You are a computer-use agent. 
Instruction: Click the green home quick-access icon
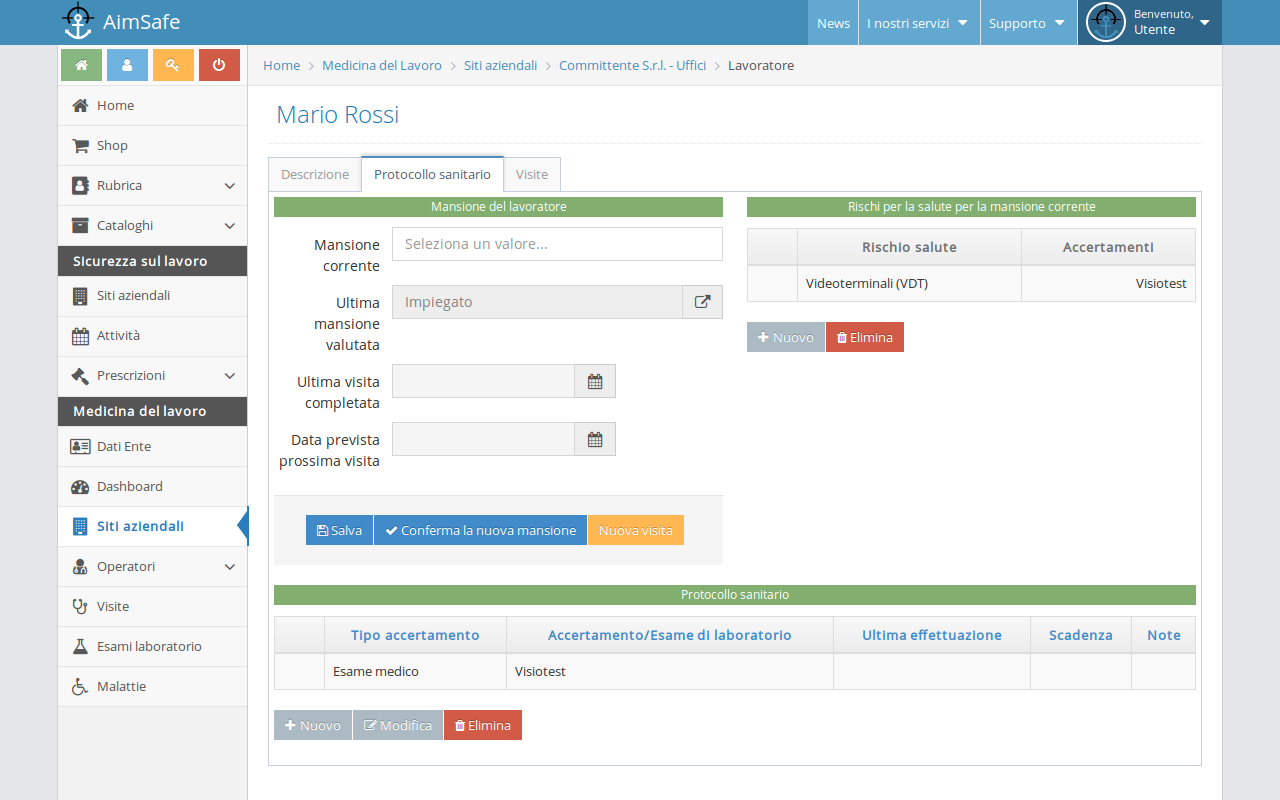[81, 65]
